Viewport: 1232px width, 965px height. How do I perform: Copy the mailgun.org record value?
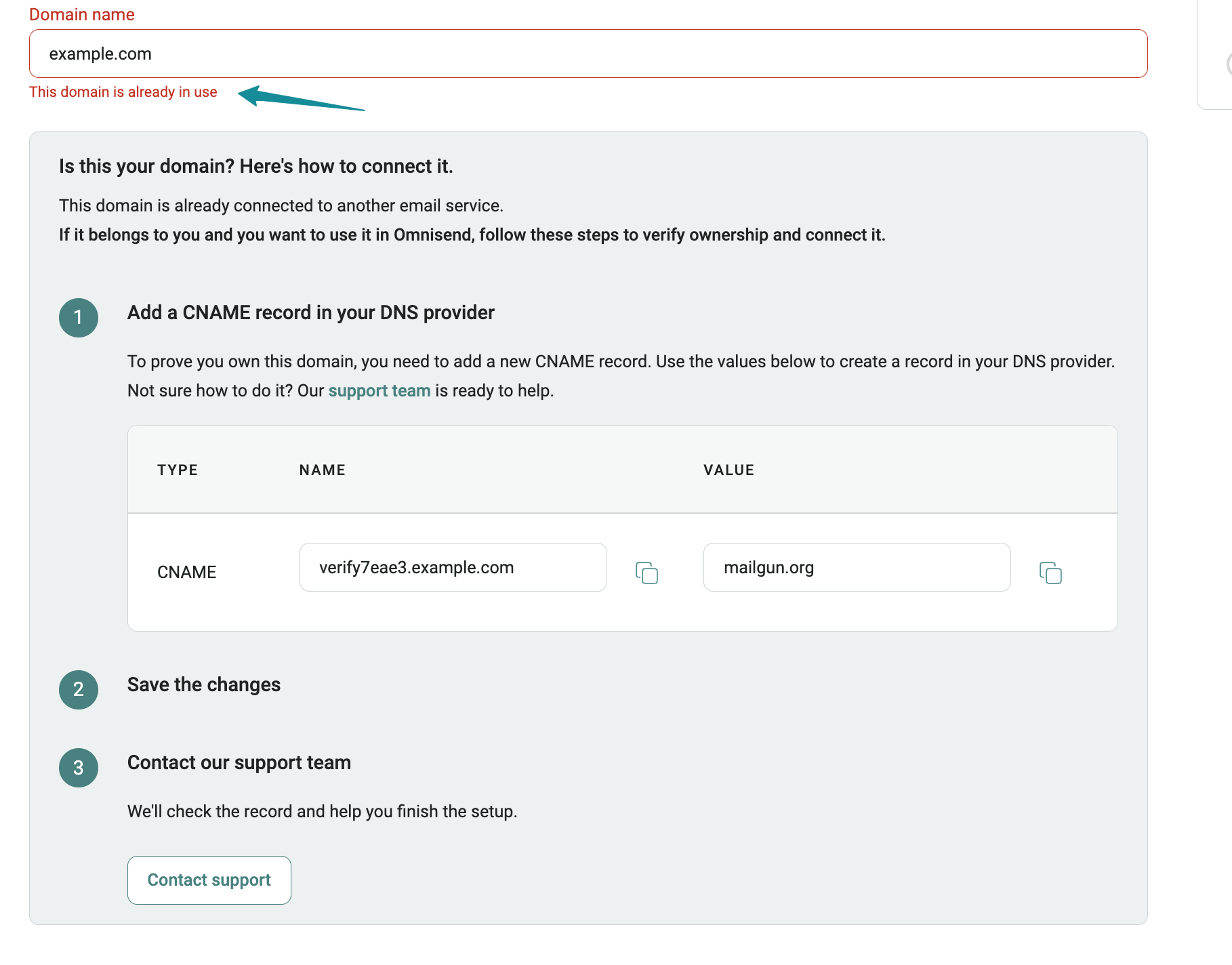[x=1050, y=573]
